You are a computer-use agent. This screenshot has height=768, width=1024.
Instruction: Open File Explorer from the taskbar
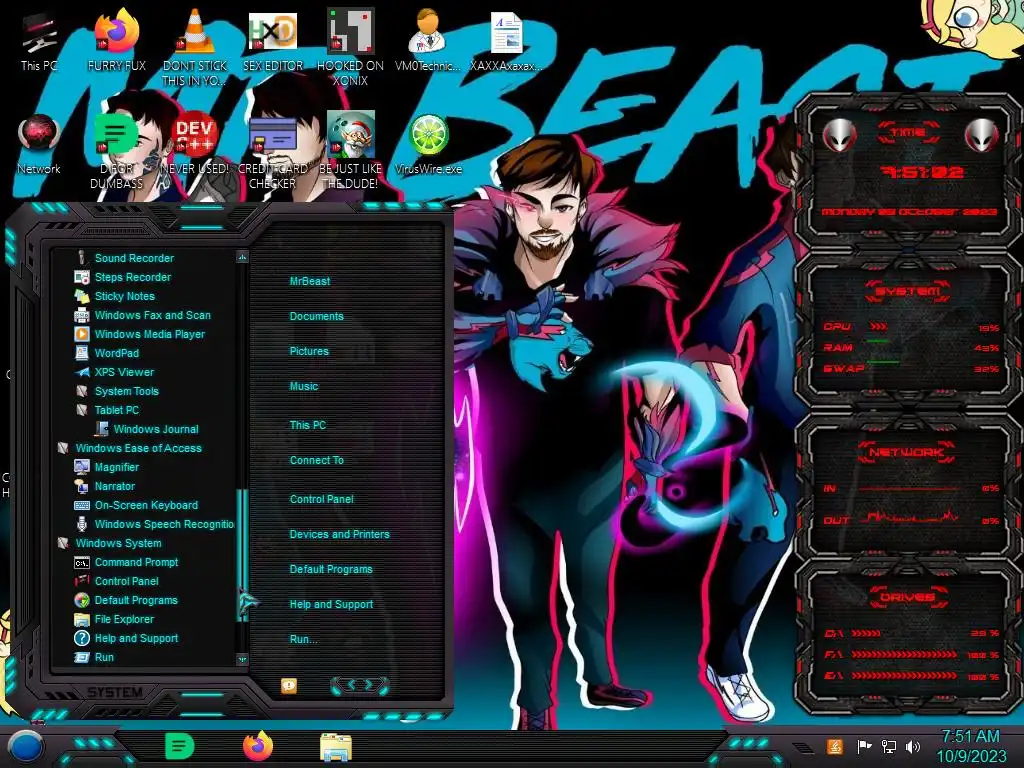(x=336, y=747)
